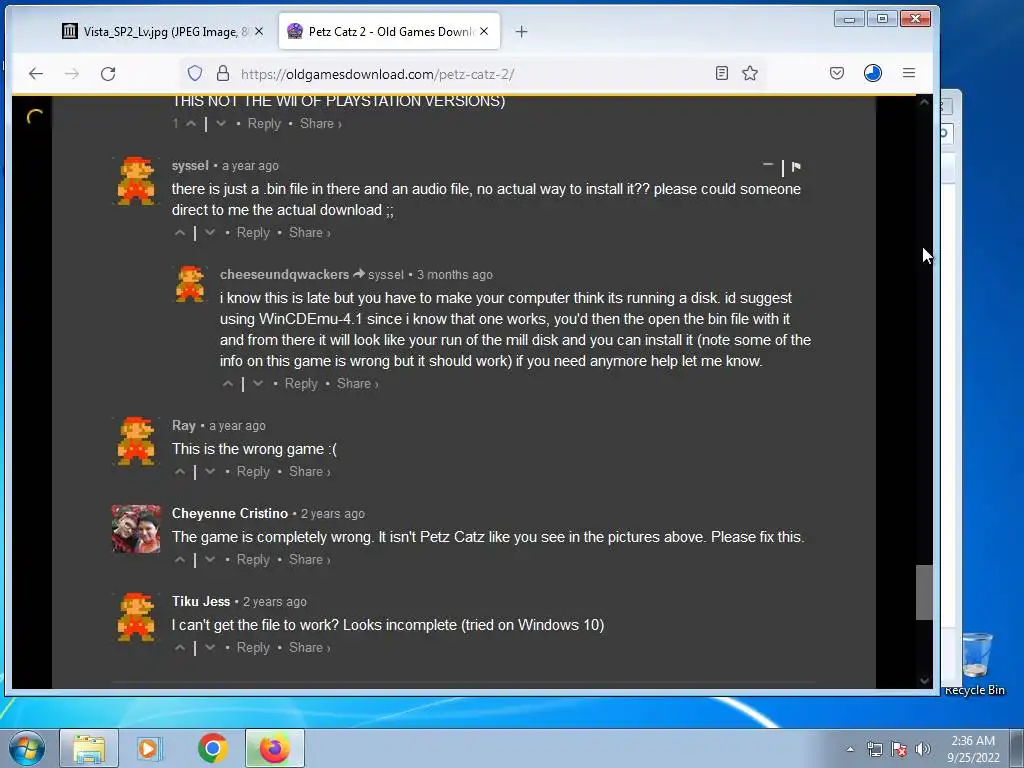Reload the page with refresh icon
The width and height of the screenshot is (1024, 768).
click(x=108, y=74)
